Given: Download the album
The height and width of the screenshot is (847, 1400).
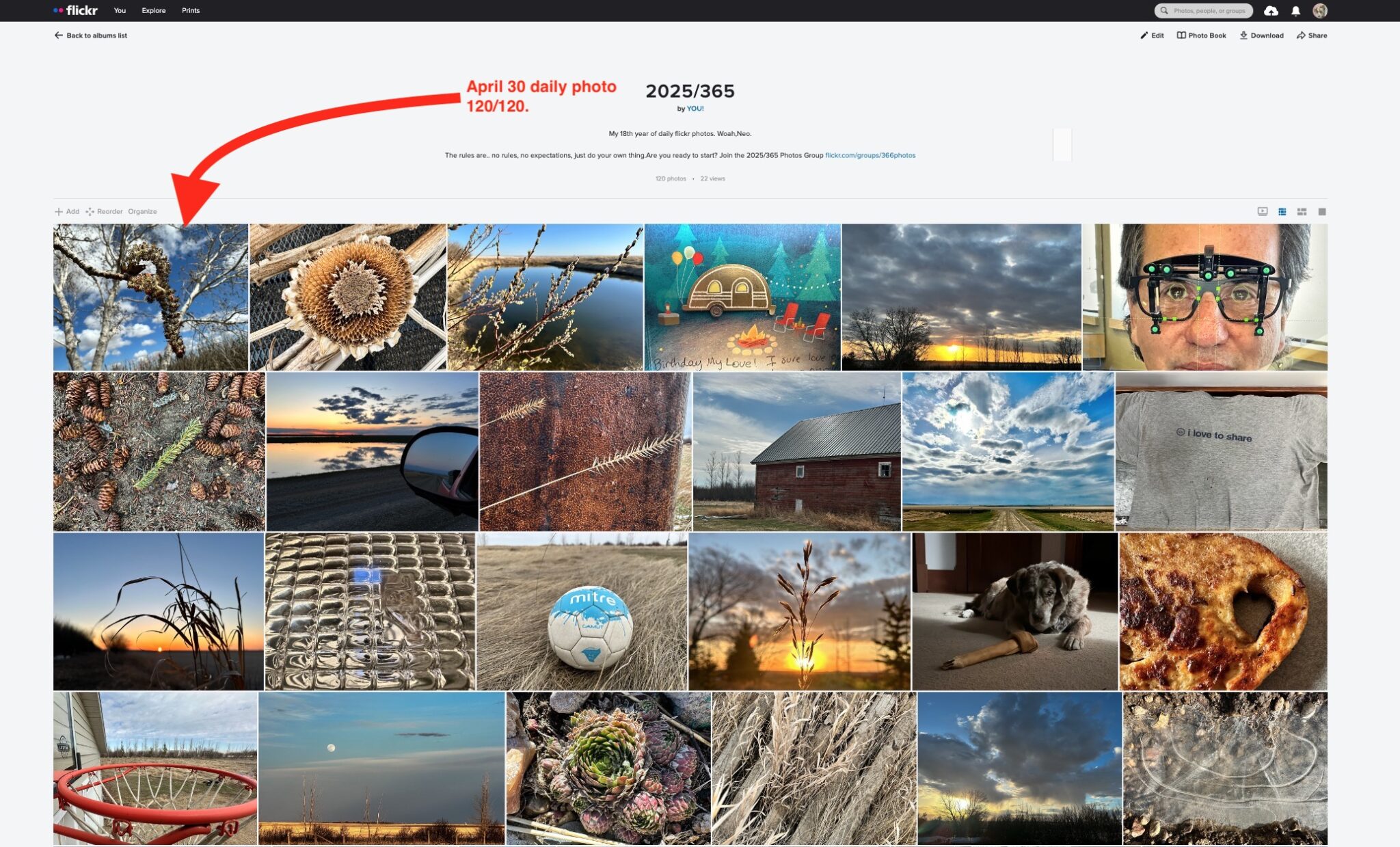Looking at the screenshot, I should (x=1262, y=36).
